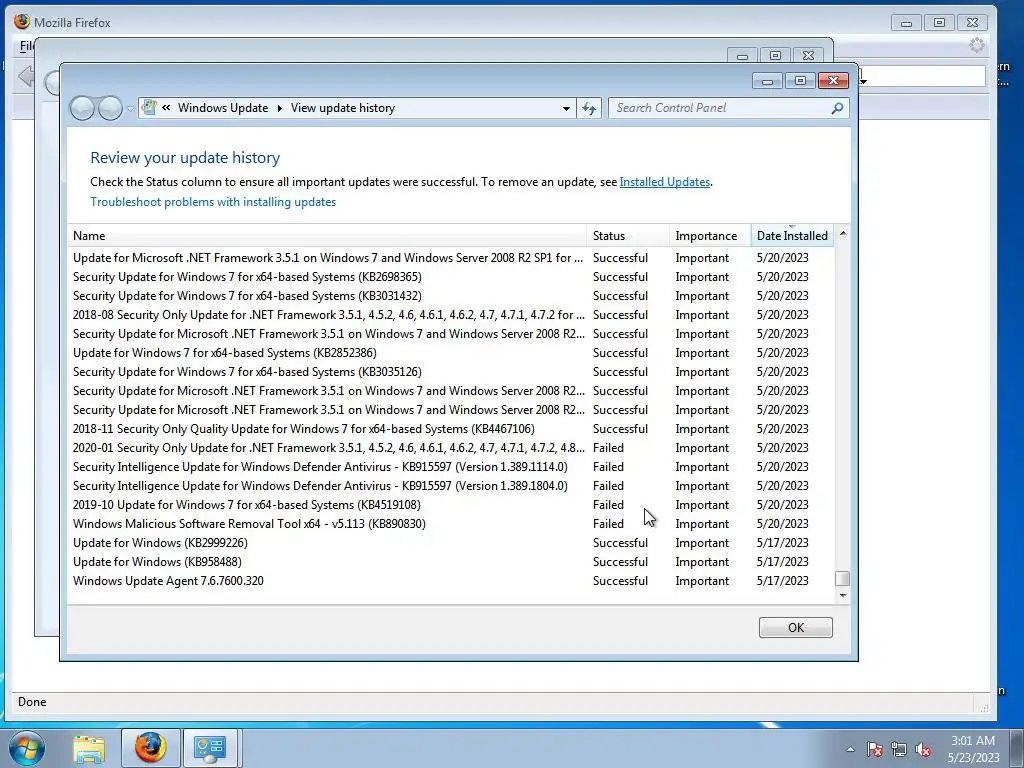This screenshot has width=1024, height=768.
Task: Select 2018-11 Security Only Quality Update KB4467106
Action: pos(451,429)
